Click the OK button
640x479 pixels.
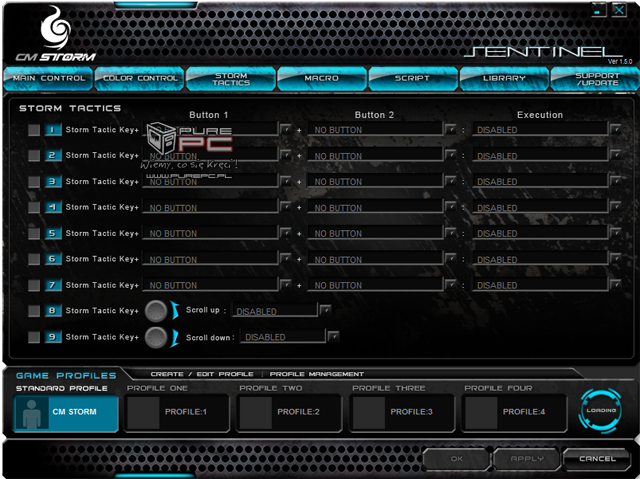point(456,459)
